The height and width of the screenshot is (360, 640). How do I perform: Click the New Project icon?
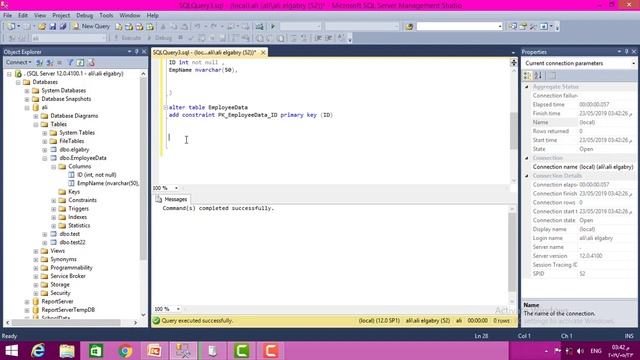11,27
